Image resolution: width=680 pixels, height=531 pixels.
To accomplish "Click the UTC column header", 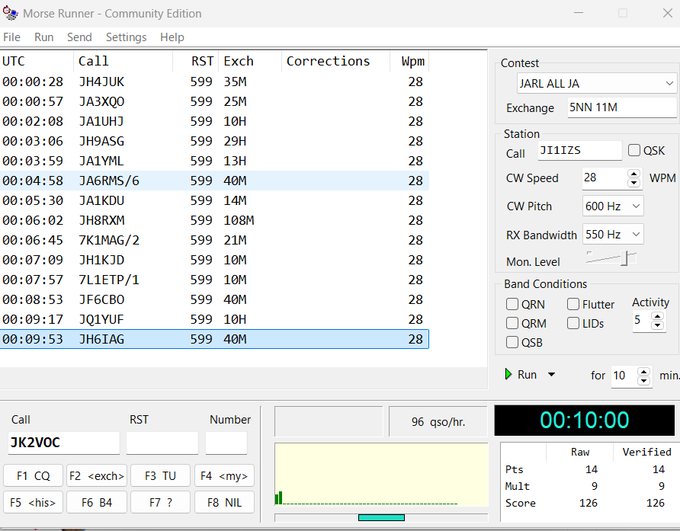I will [37, 61].
